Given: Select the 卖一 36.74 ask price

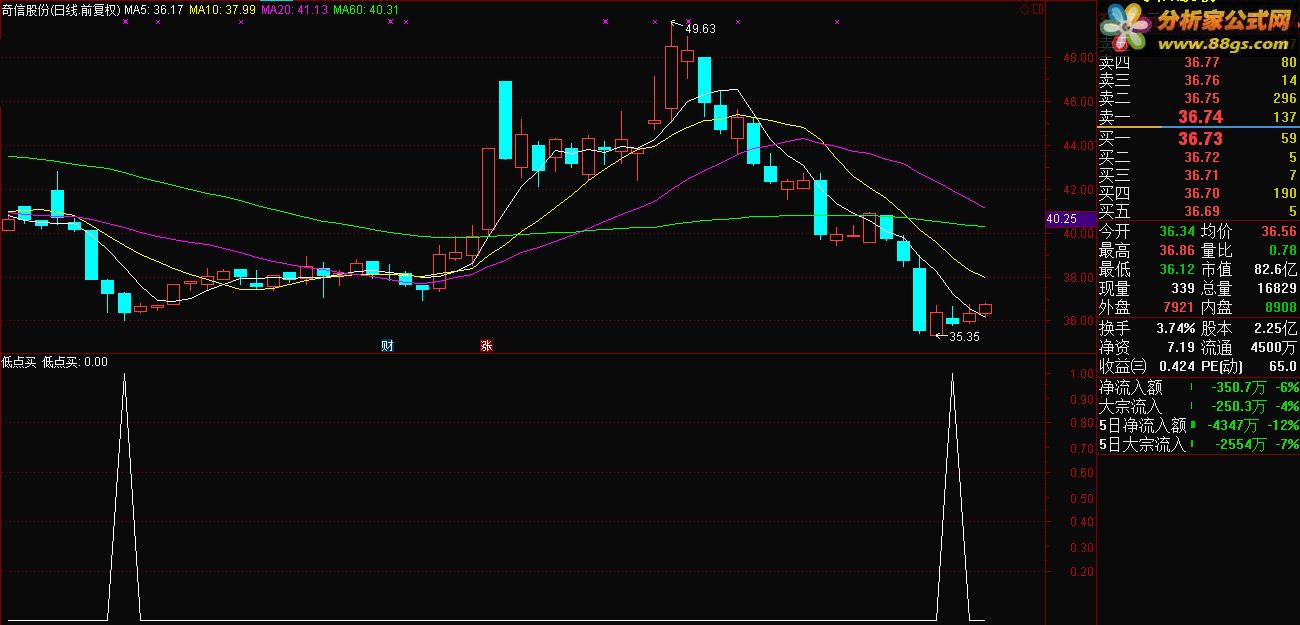Looking at the screenshot, I should [x=1198, y=117].
